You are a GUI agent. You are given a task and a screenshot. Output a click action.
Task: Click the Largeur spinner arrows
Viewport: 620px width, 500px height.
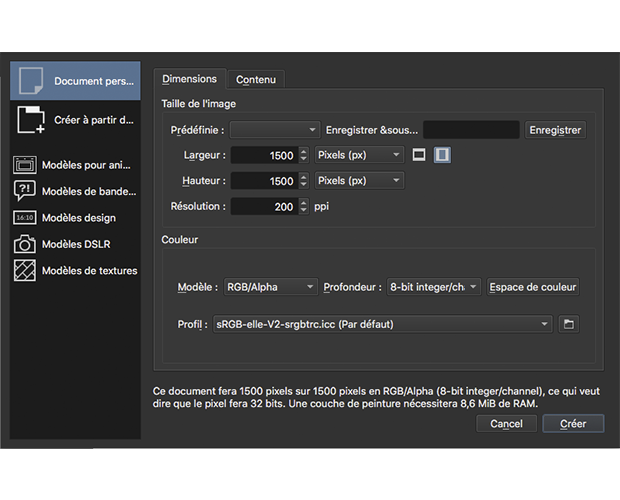304,155
